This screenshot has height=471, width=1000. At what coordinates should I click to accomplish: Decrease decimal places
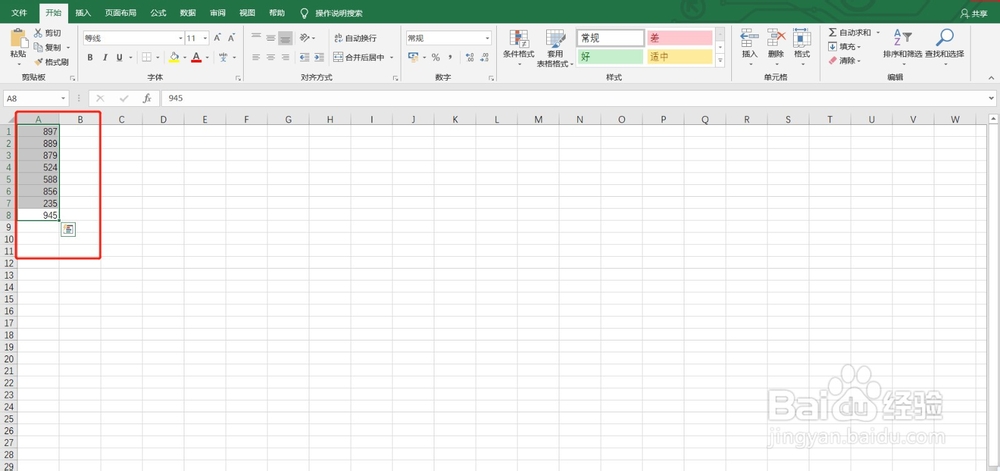pyautogui.click(x=485, y=57)
